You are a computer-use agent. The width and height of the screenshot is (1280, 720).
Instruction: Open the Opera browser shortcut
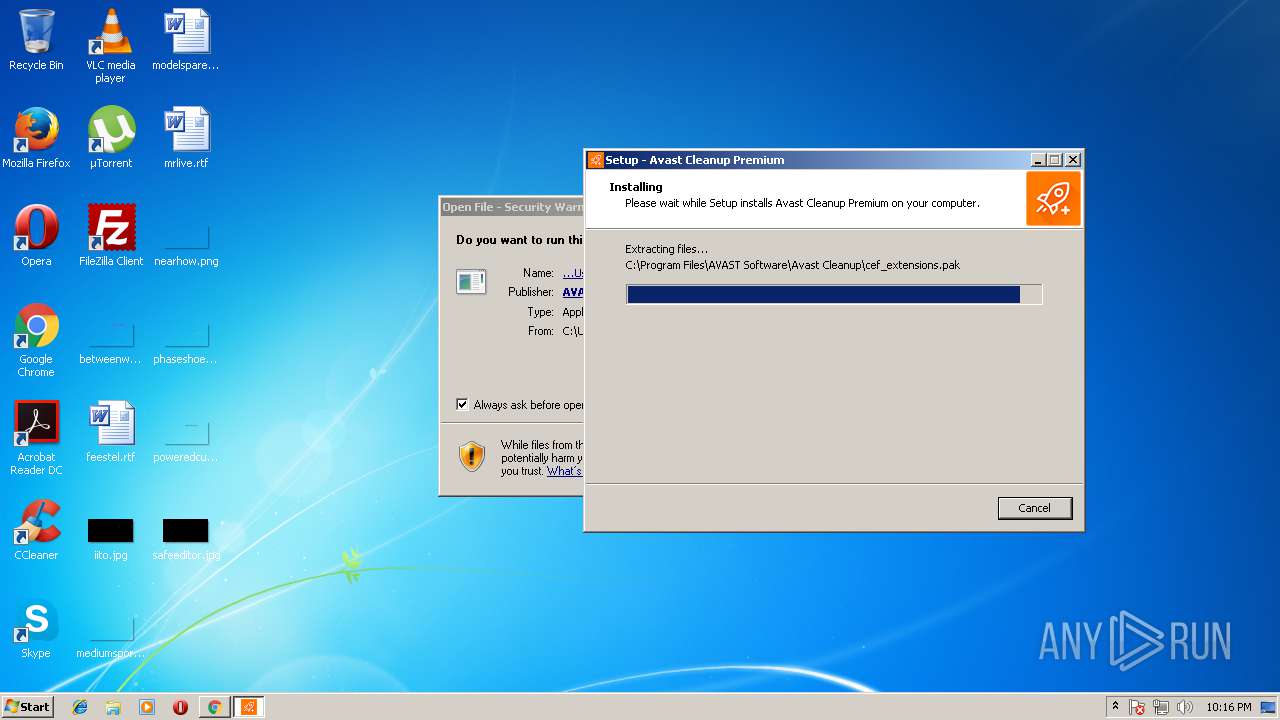coord(36,236)
